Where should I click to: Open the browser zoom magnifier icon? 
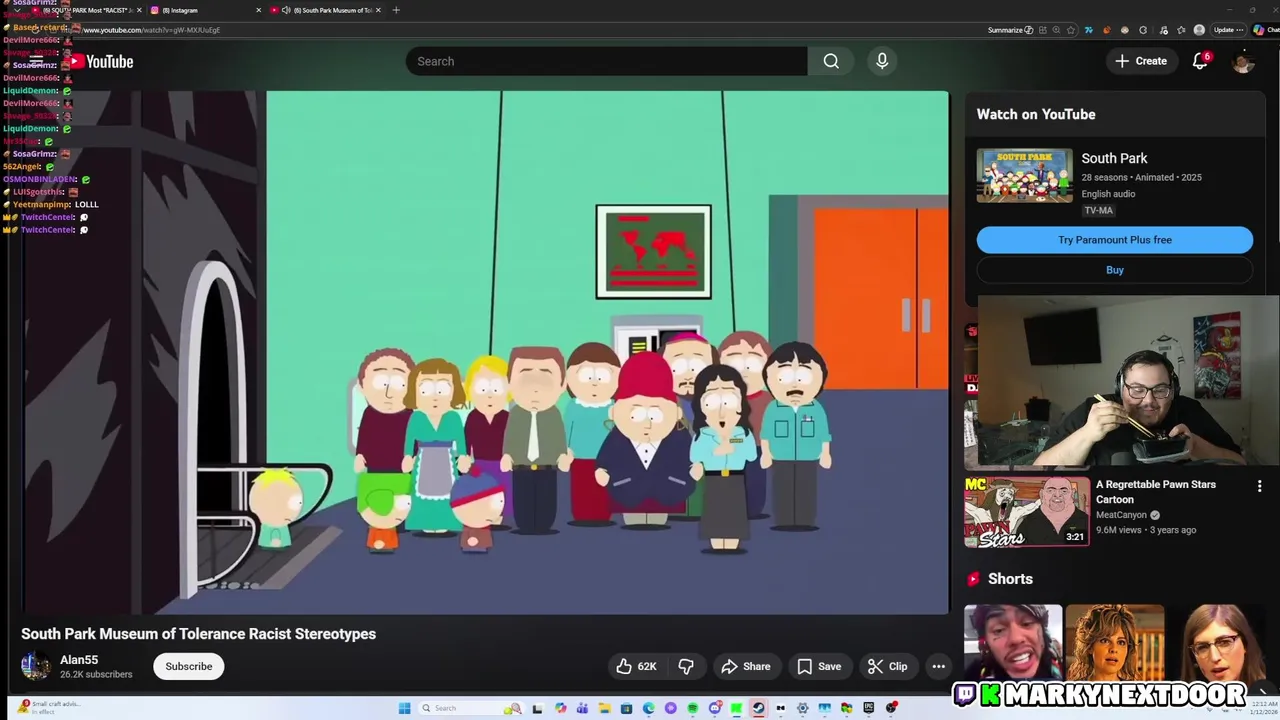(1056, 30)
